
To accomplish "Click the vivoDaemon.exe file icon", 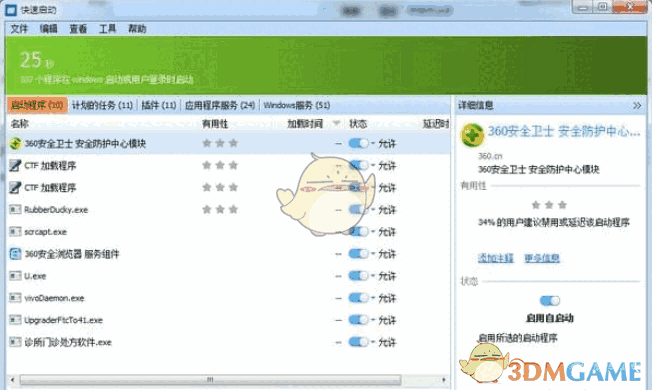I will [15, 298].
